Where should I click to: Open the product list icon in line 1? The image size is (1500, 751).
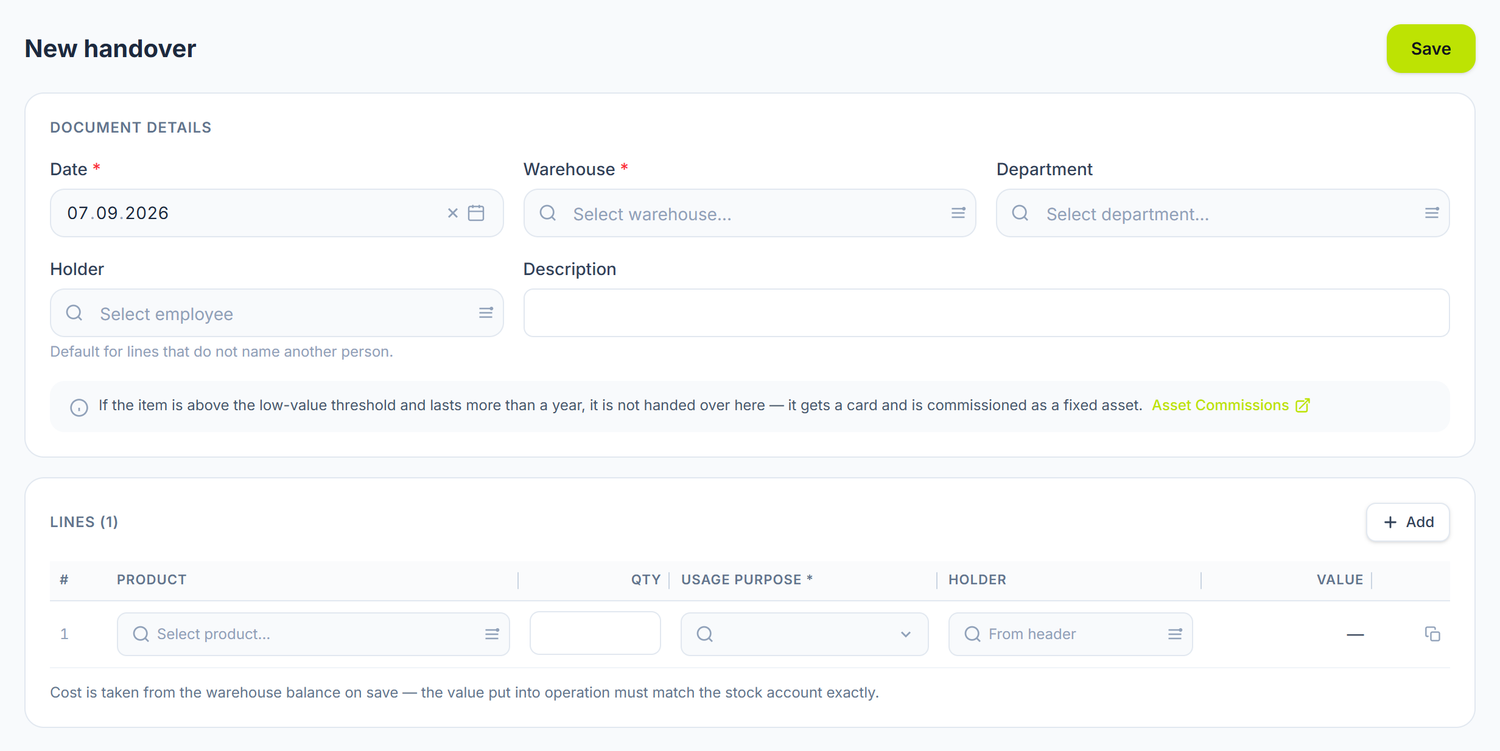[492, 634]
